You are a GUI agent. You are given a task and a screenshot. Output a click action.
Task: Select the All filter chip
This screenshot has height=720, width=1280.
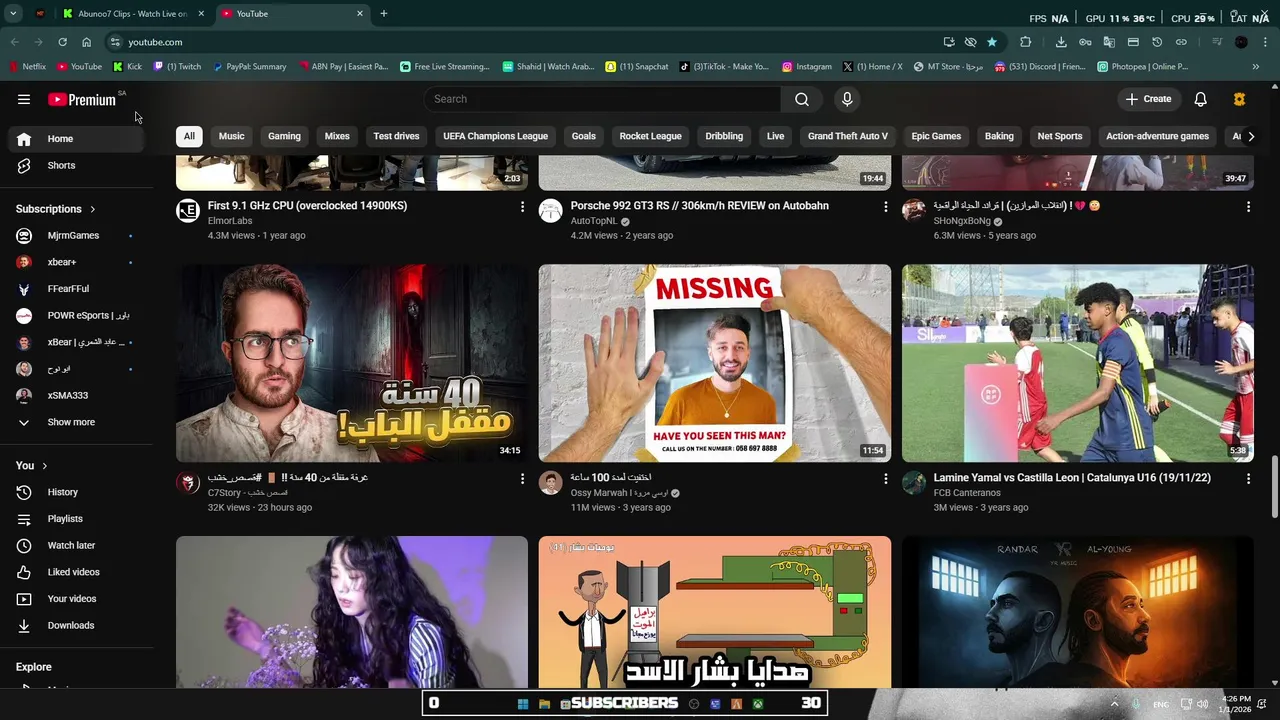[x=189, y=136]
